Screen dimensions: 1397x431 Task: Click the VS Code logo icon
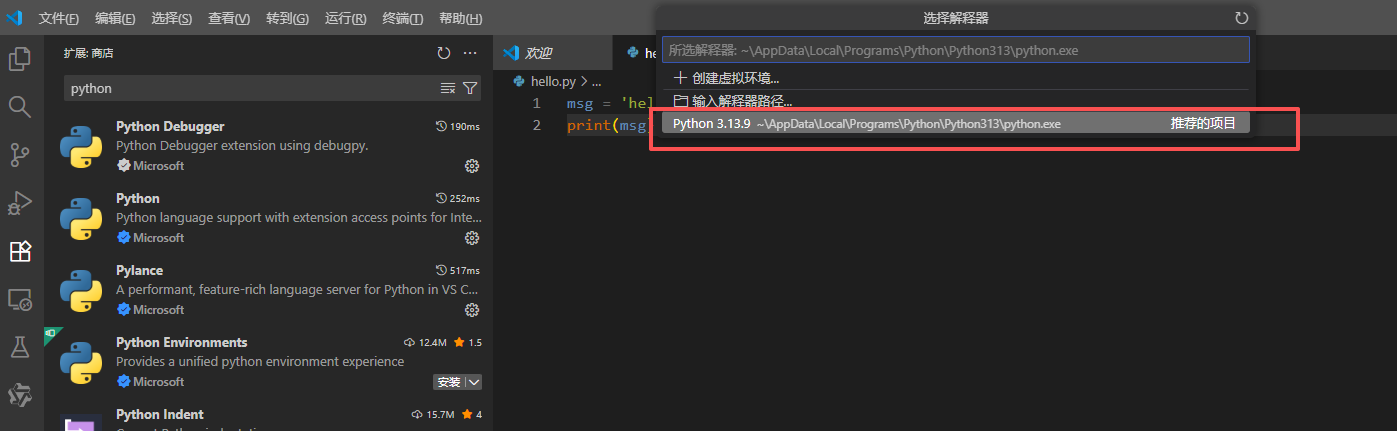pyautogui.click(x=14, y=18)
